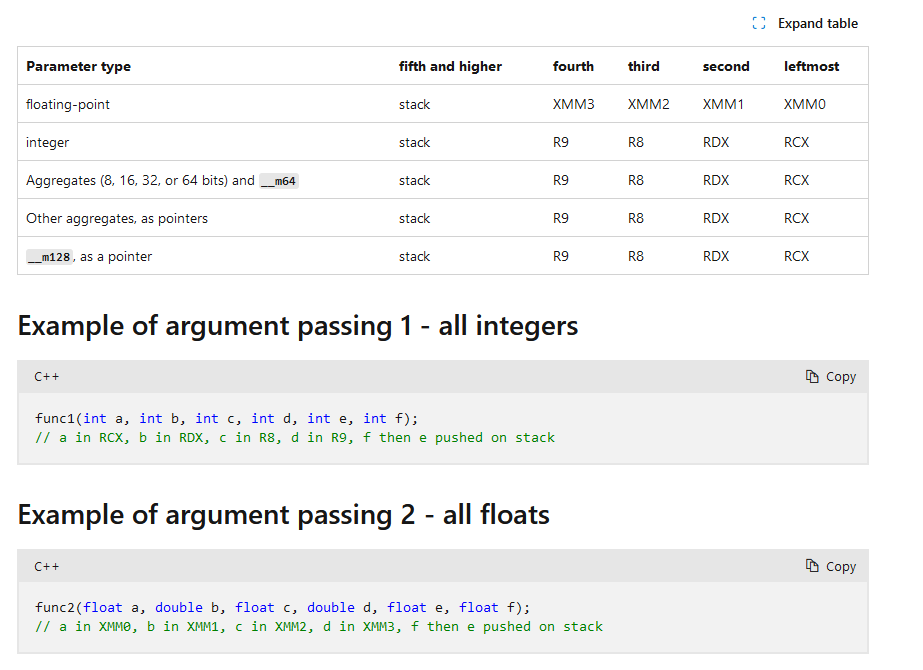This screenshot has width=923, height=670.
Task: Click the leftmost column header
Action: [811, 66]
